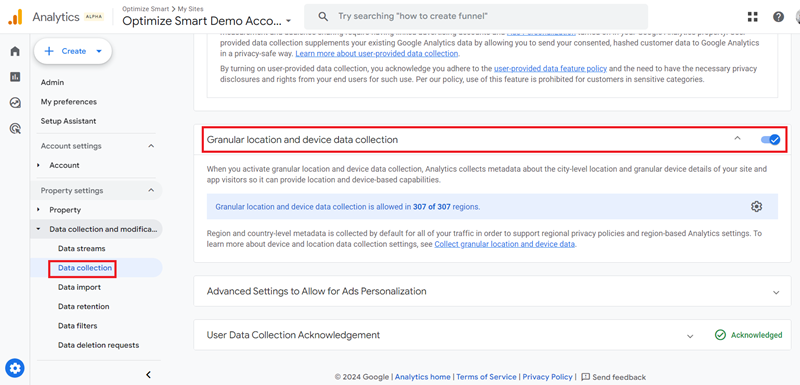Viewport: 800px width, 385px height.
Task: Open the Terms of Service footer link
Action: 486,377
